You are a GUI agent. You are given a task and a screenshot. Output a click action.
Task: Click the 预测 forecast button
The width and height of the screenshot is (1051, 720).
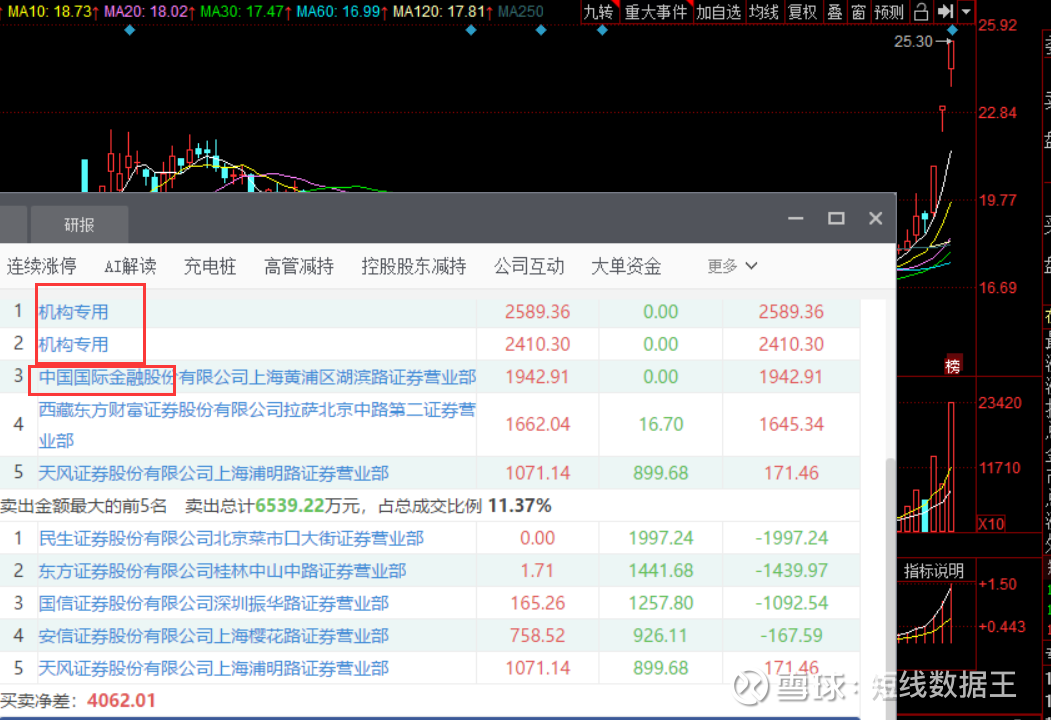coord(889,12)
